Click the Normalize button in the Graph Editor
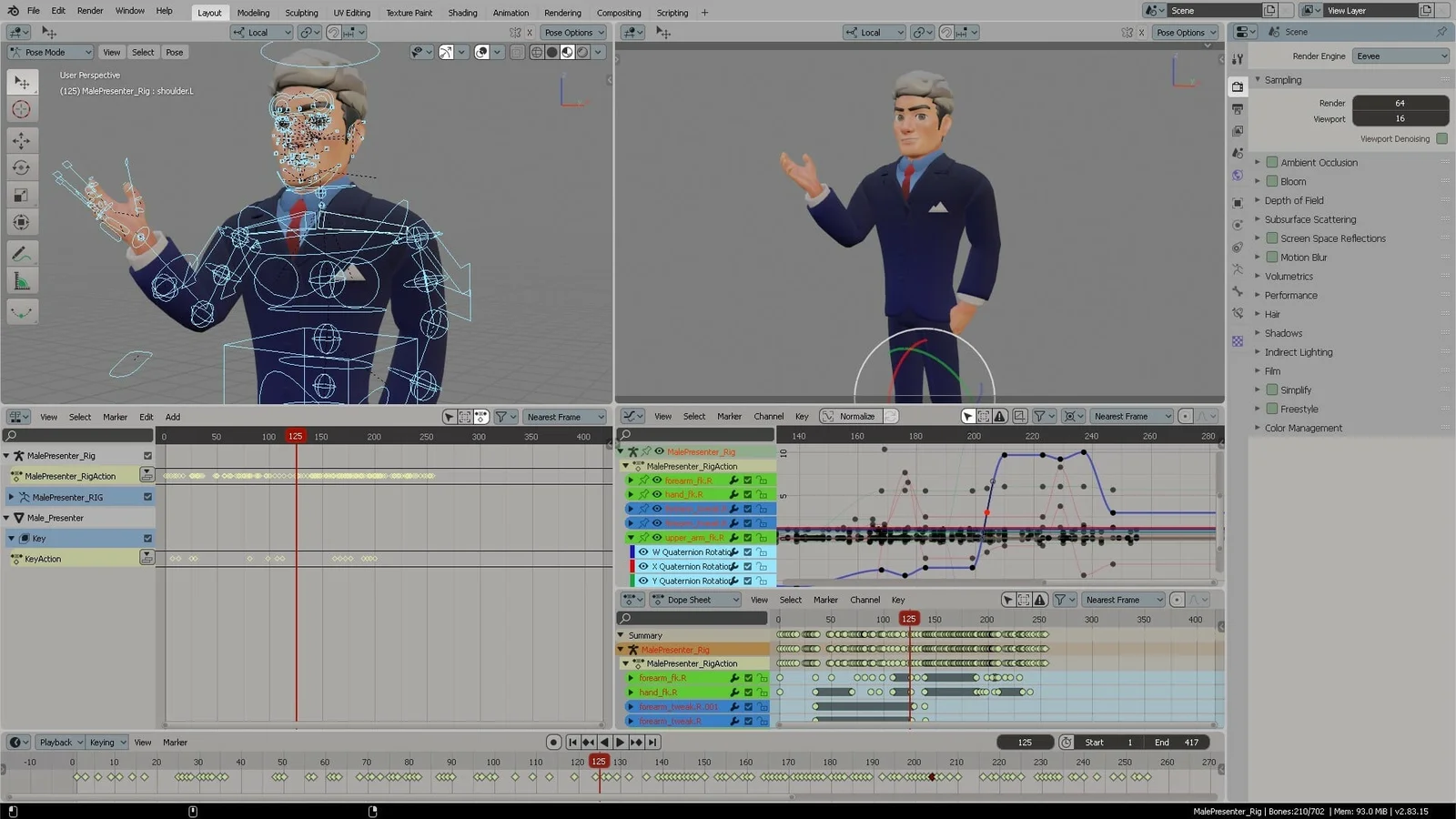 point(856,416)
